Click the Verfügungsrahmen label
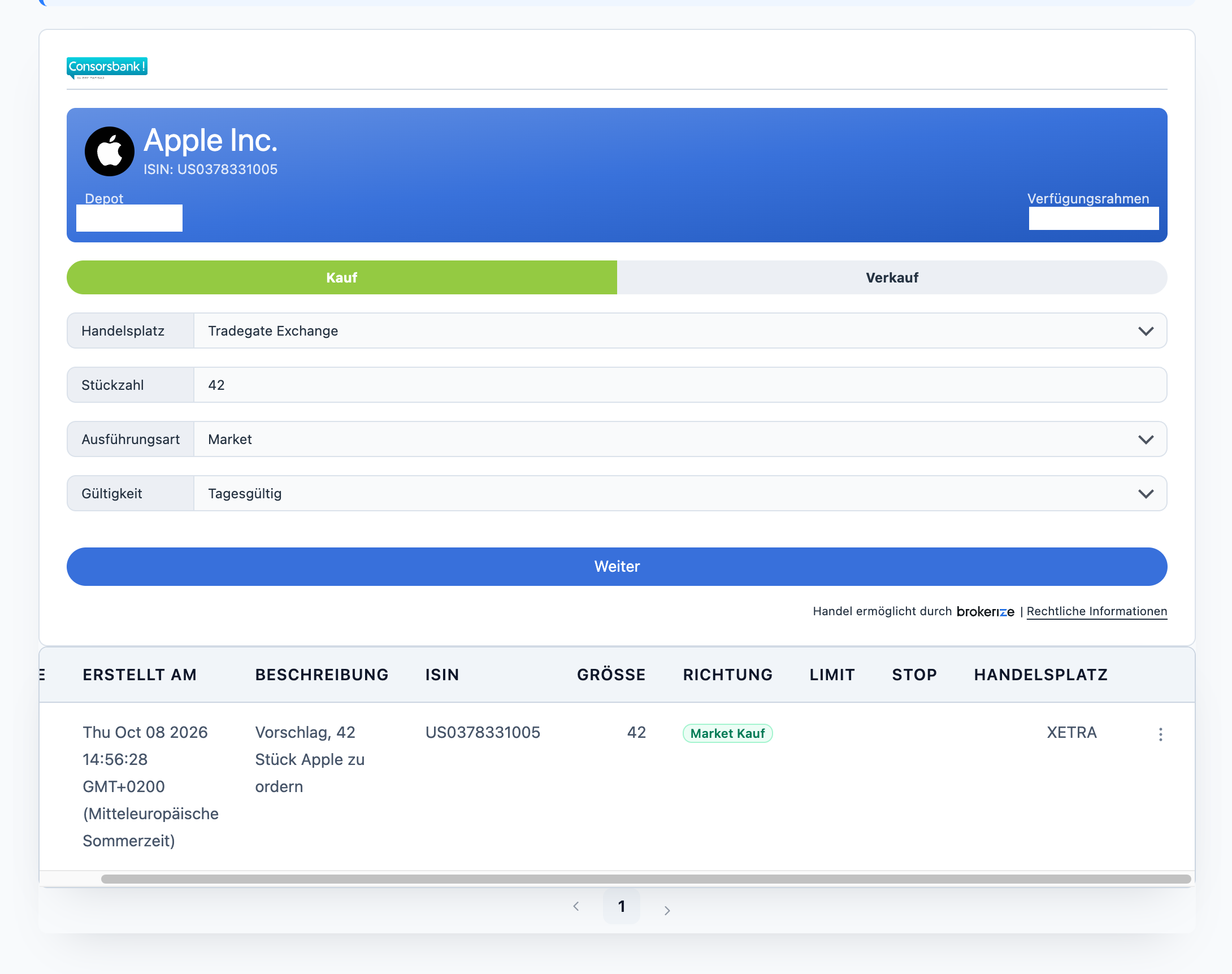 click(1088, 198)
